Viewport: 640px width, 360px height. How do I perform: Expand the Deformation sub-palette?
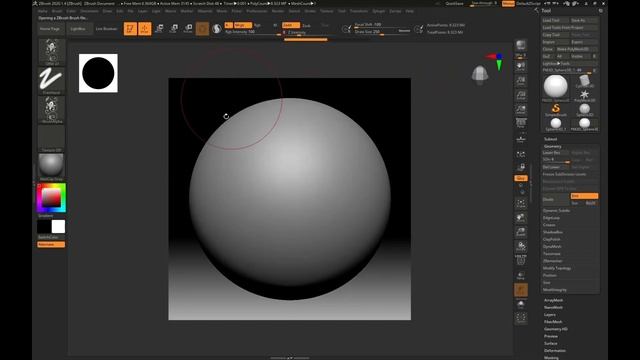[555, 351]
